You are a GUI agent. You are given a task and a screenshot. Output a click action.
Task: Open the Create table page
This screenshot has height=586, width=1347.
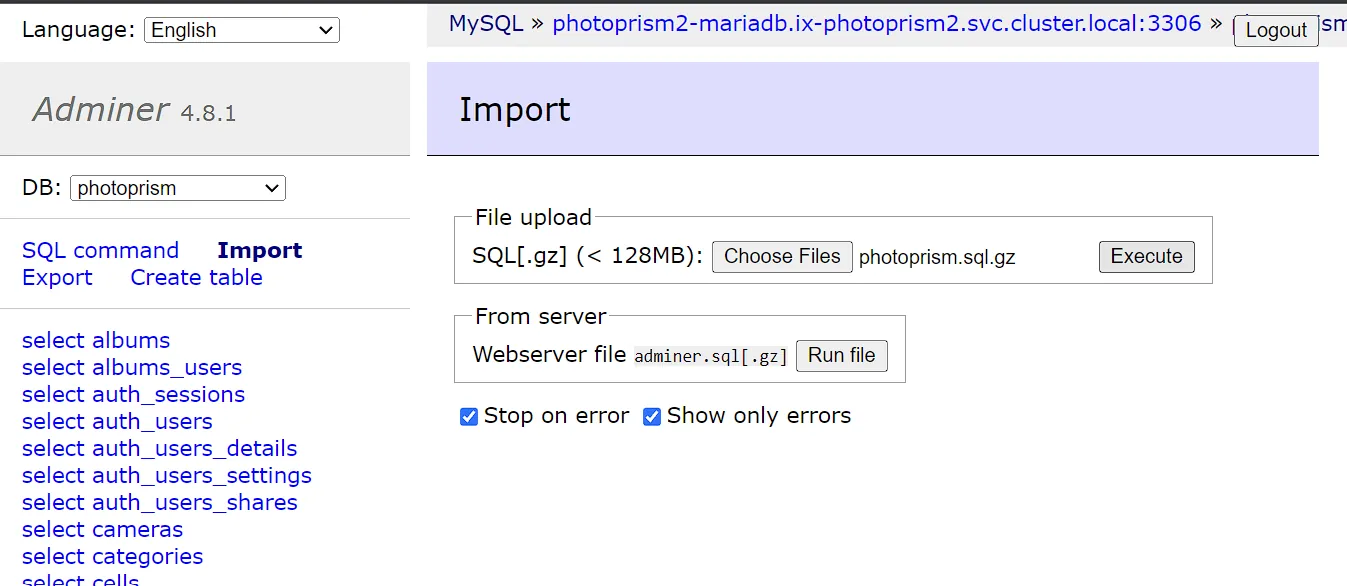[x=196, y=277]
